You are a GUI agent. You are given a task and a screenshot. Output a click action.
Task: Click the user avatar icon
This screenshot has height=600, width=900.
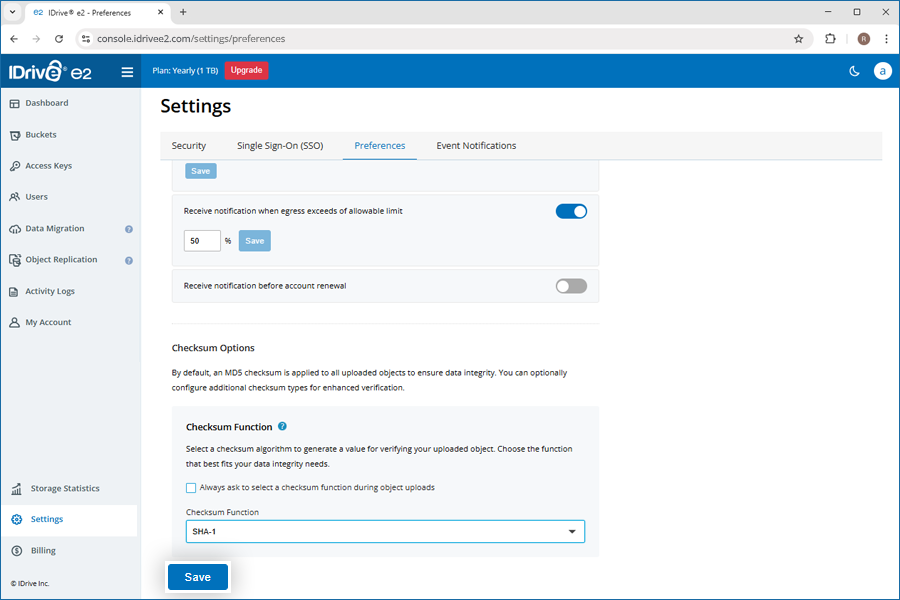tap(882, 71)
